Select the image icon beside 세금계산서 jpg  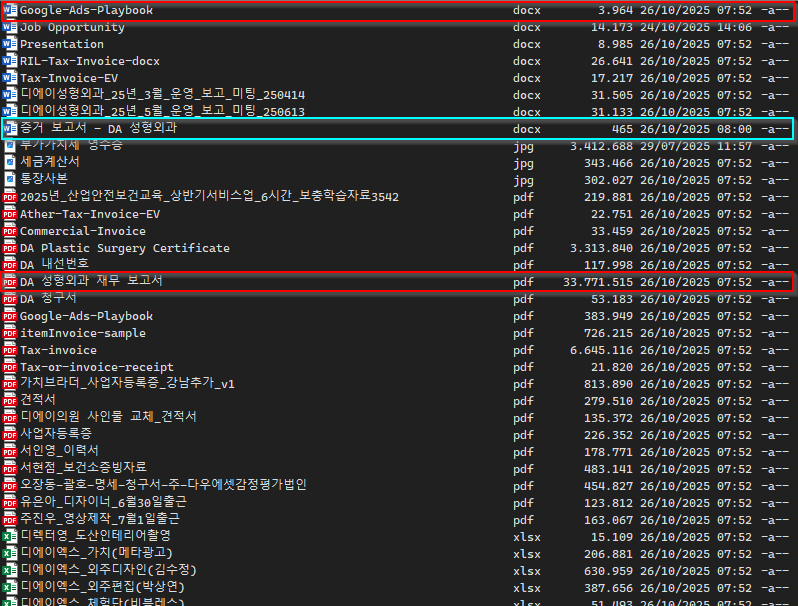pos(10,162)
